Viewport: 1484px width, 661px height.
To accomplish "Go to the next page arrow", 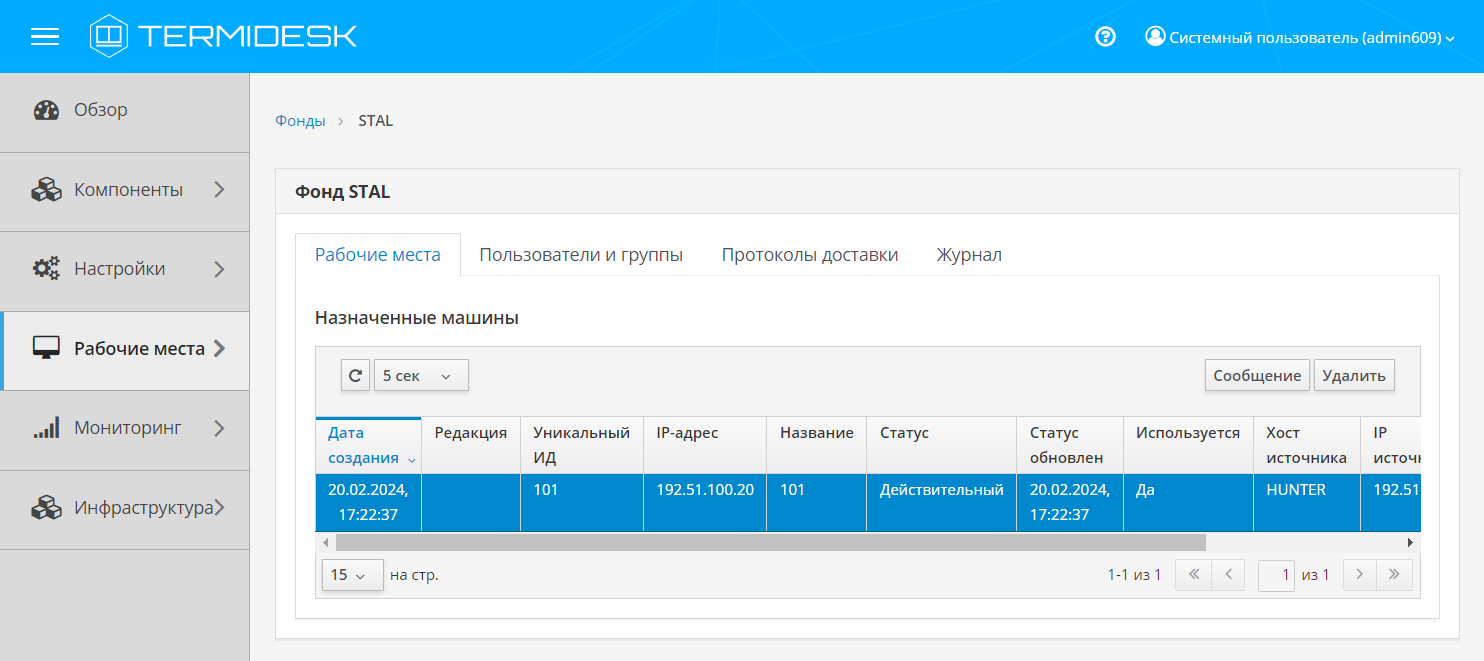I will [x=1359, y=575].
